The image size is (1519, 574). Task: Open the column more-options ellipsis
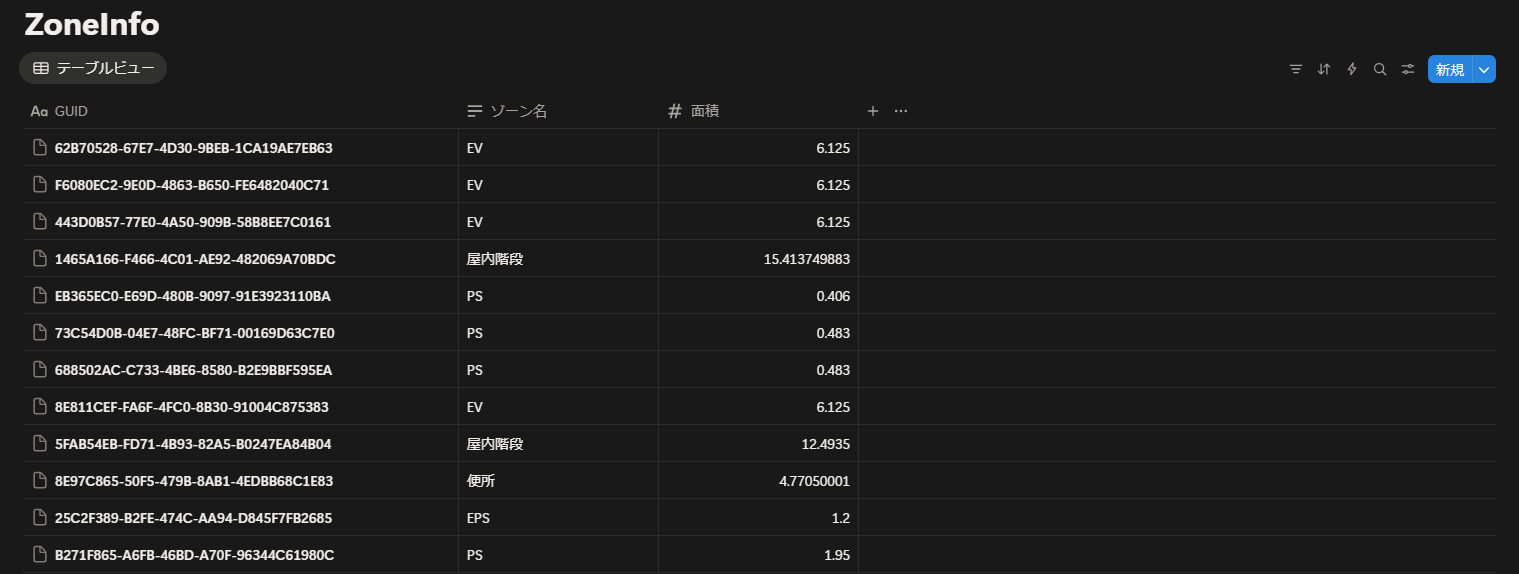coord(901,111)
